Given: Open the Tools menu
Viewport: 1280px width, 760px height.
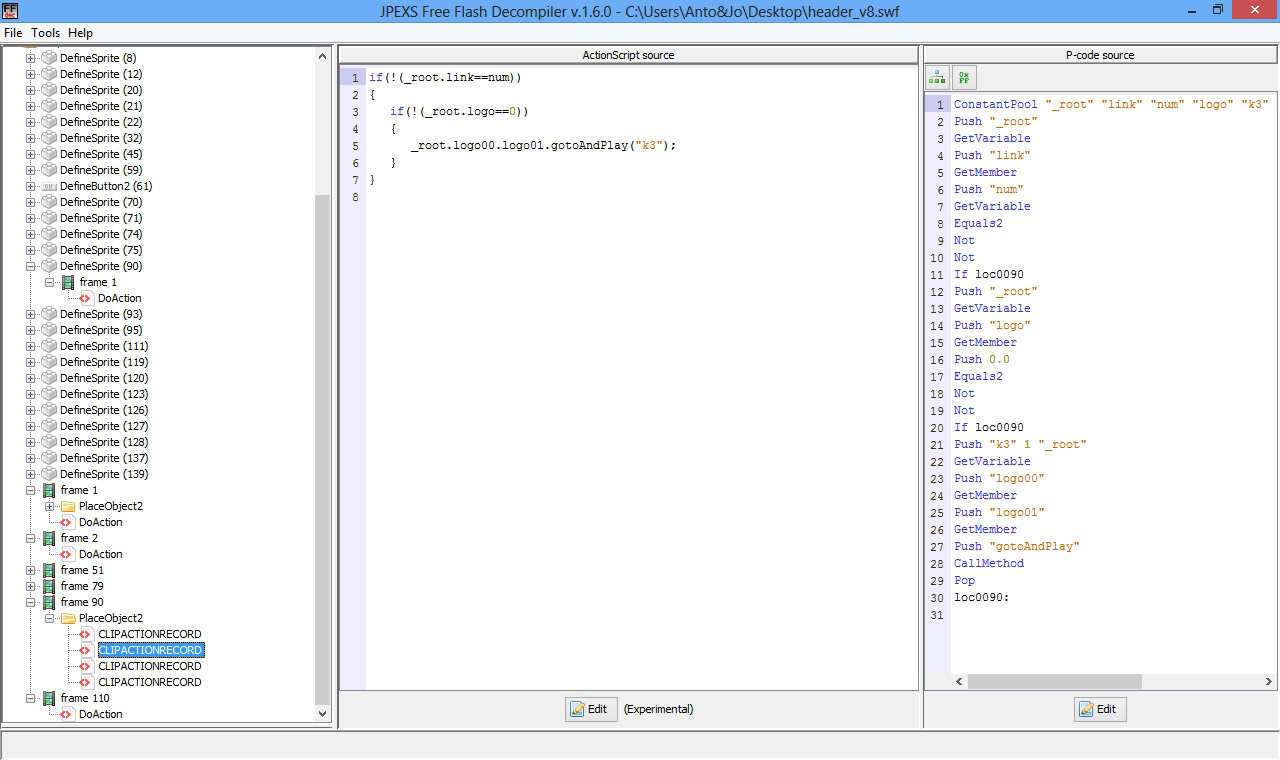Looking at the screenshot, I should click(45, 33).
